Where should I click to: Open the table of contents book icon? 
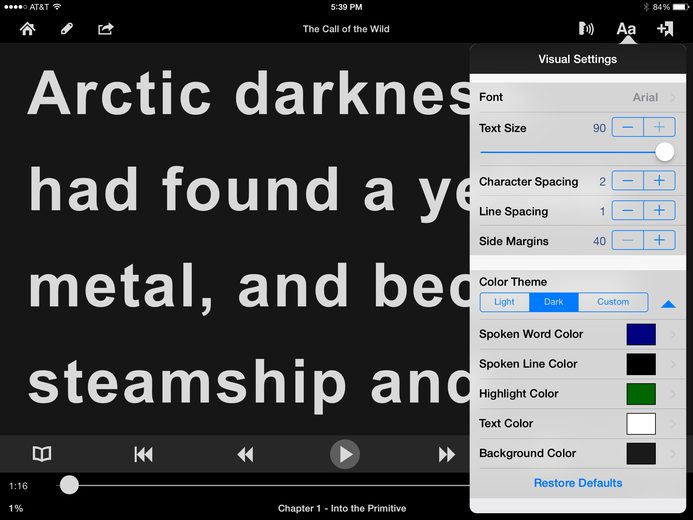click(x=42, y=454)
